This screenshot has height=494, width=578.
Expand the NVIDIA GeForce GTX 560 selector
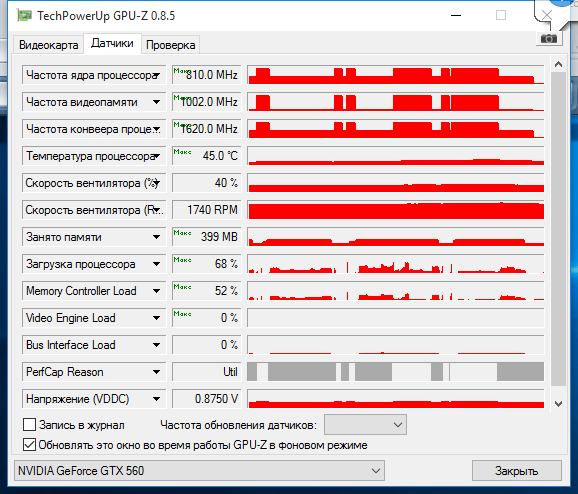pyautogui.click(x=199, y=470)
